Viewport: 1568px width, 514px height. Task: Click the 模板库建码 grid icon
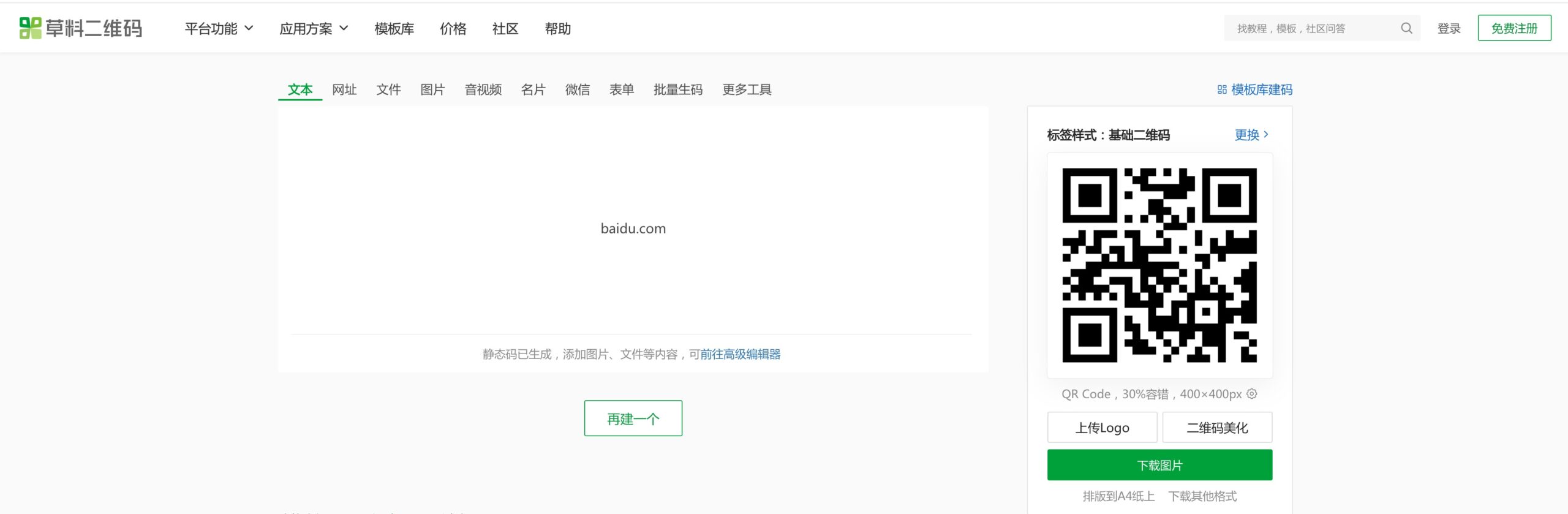1222,89
